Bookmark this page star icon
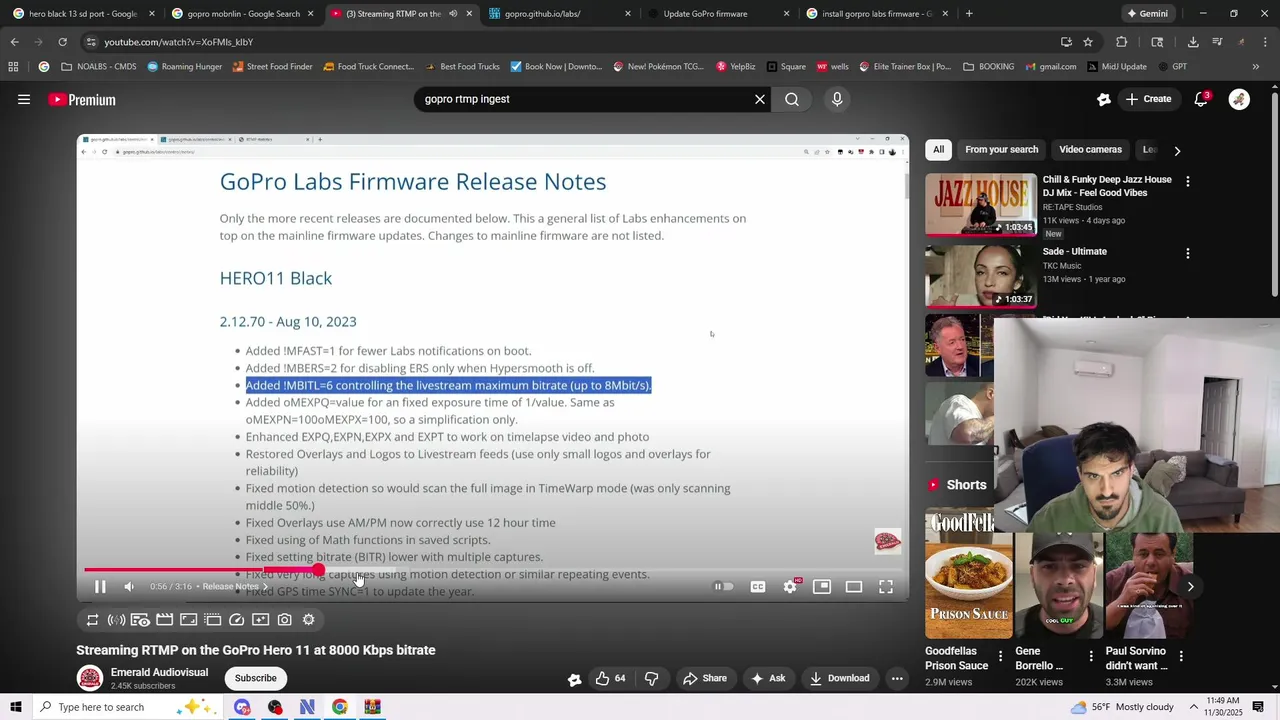This screenshot has width=1280, height=720. click(x=1088, y=42)
